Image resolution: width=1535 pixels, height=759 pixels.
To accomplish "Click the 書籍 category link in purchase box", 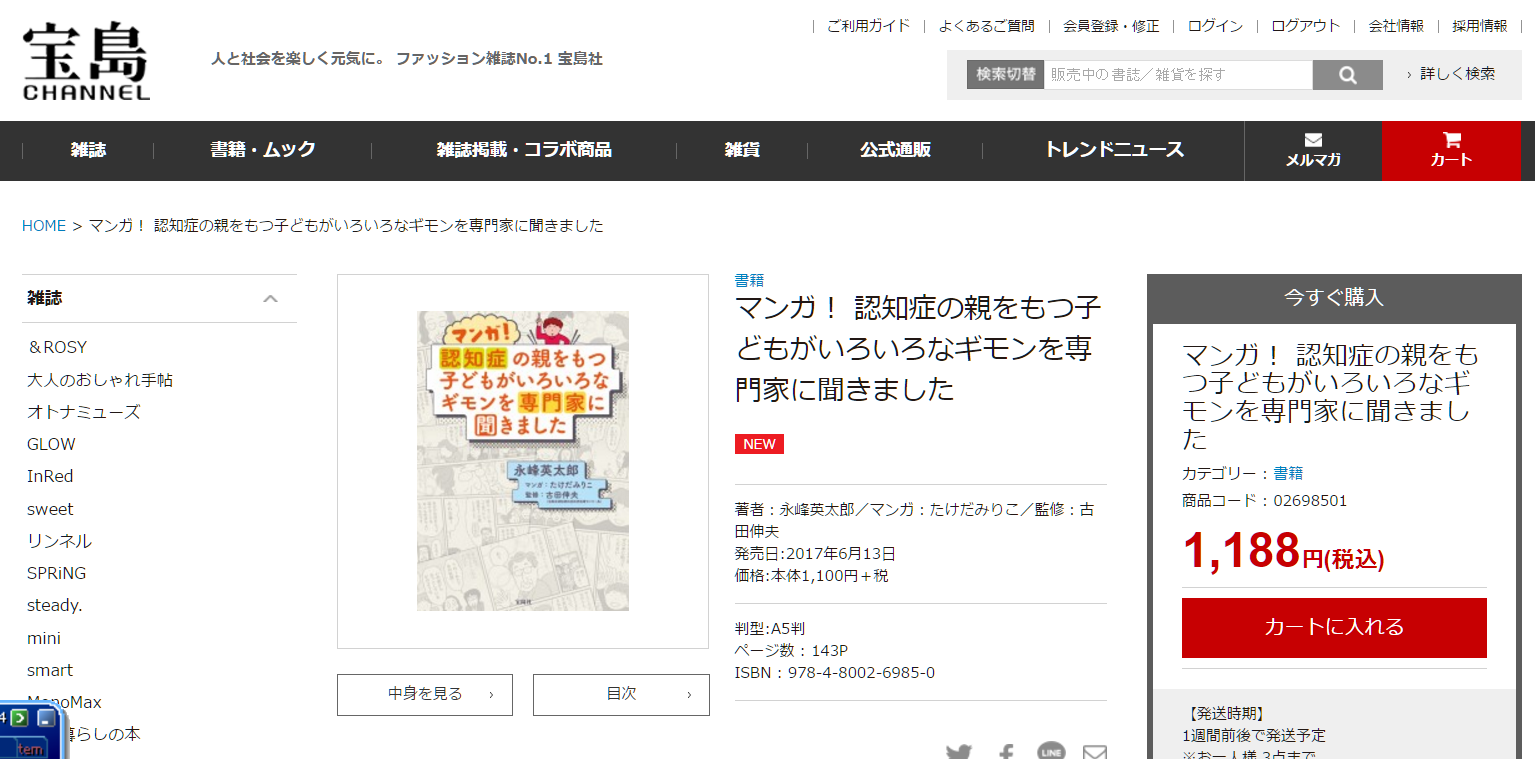I will click(1288, 473).
